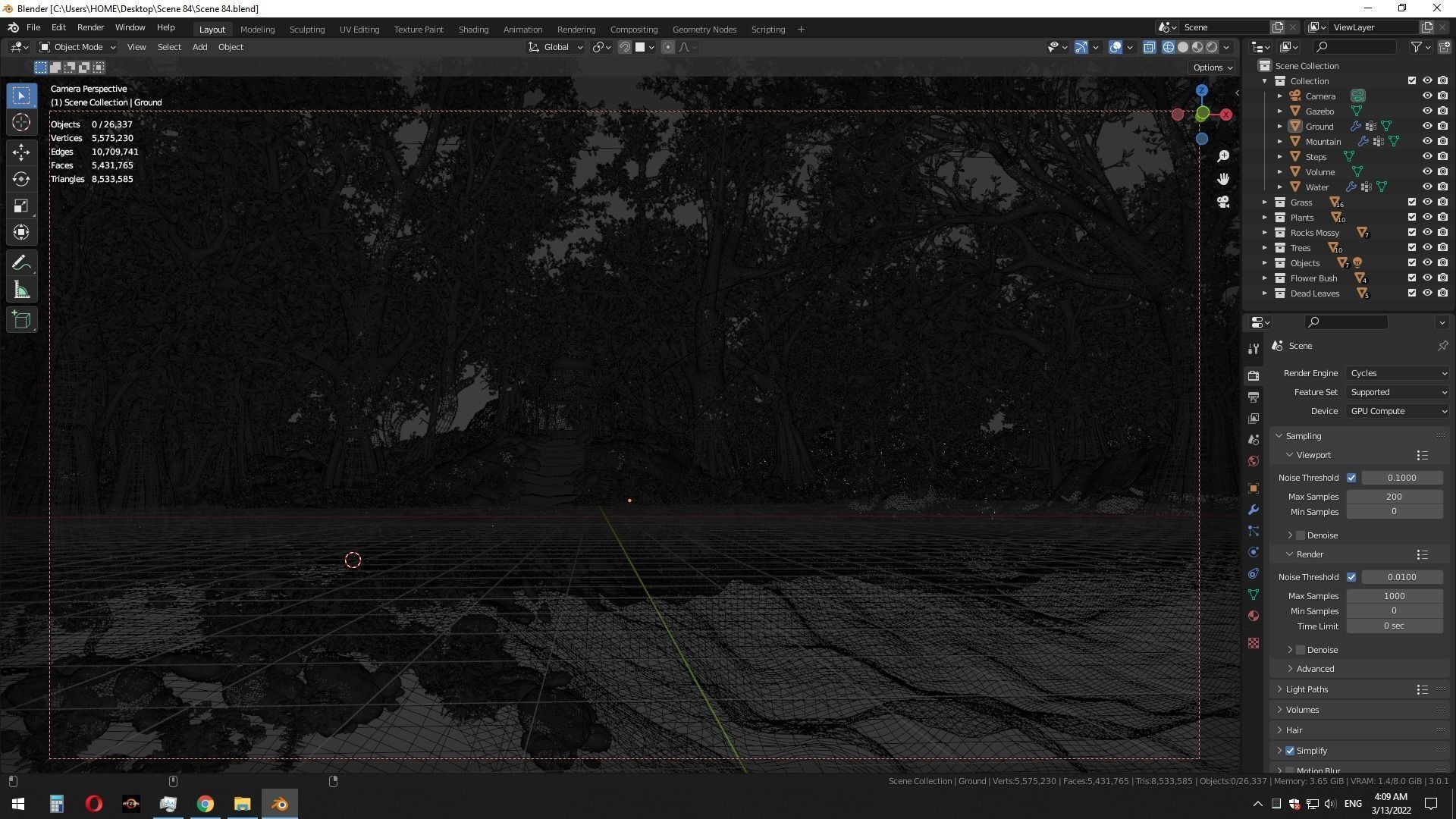The width and height of the screenshot is (1456, 819).
Task: Open the Render Engine dropdown
Action: click(x=1398, y=373)
